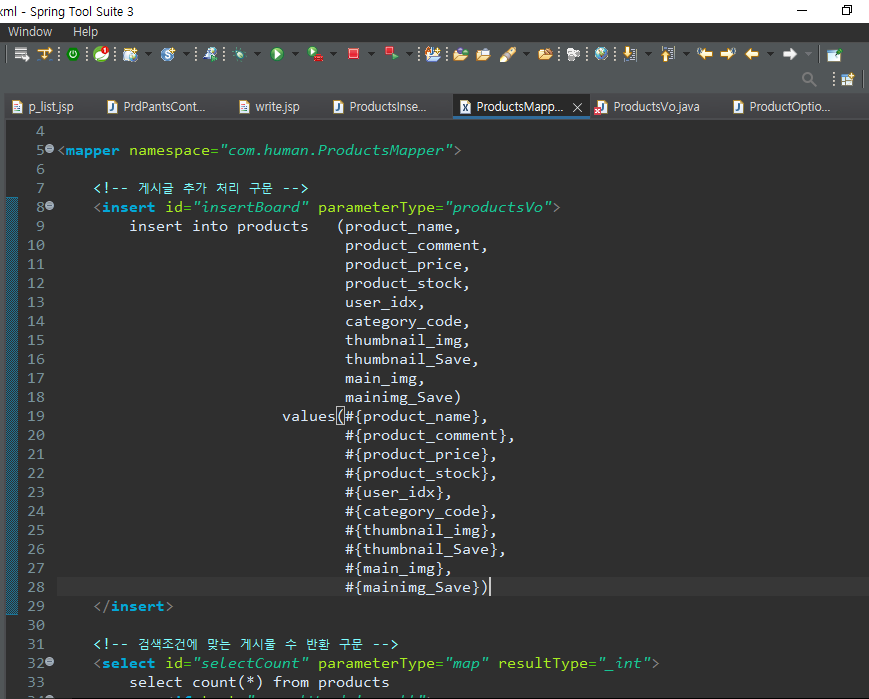Viewport: 869px width, 699px height.
Task: Go to Last Edit Location icon
Action: click(705, 54)
